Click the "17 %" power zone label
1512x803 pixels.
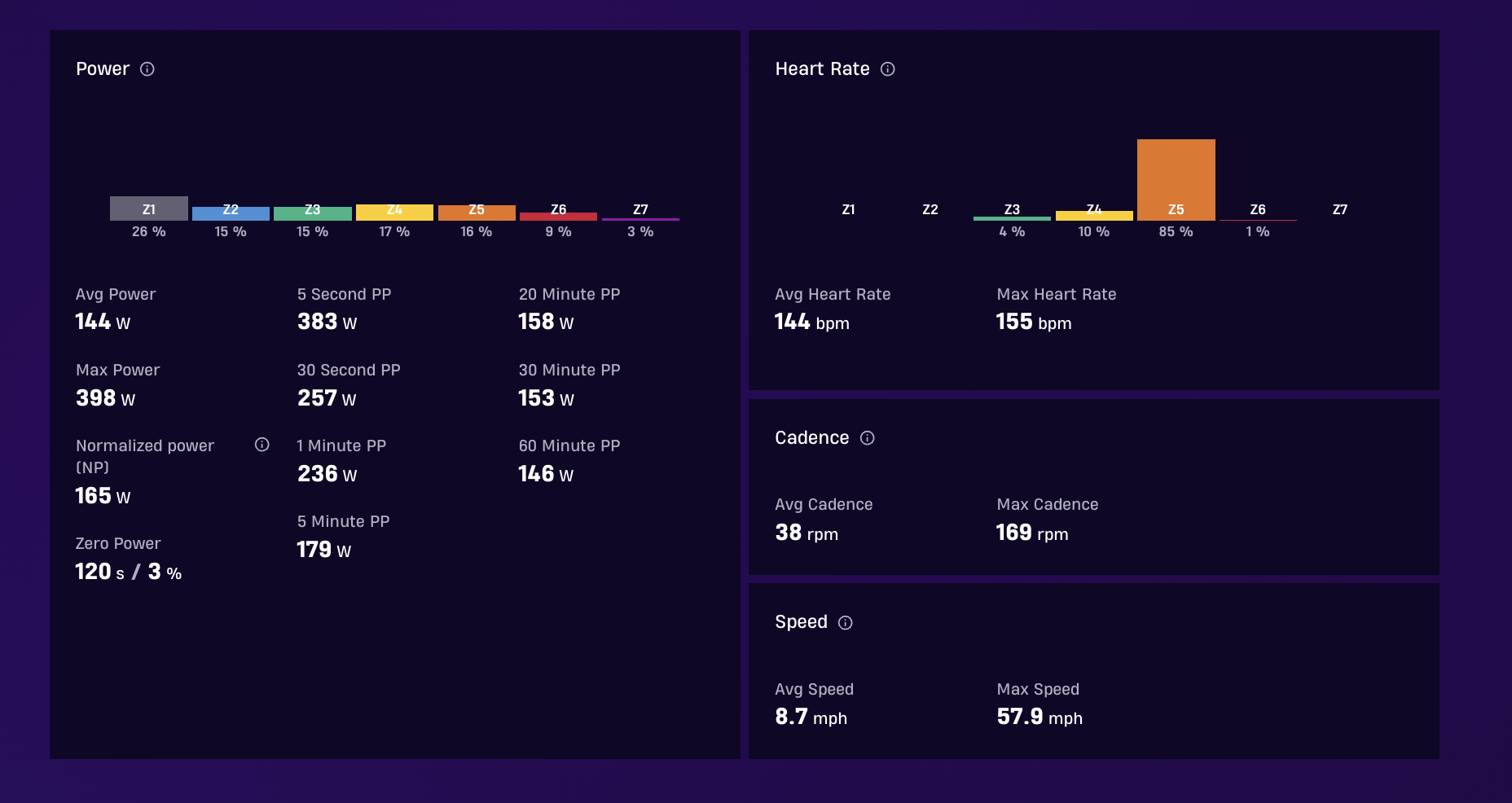394,232
